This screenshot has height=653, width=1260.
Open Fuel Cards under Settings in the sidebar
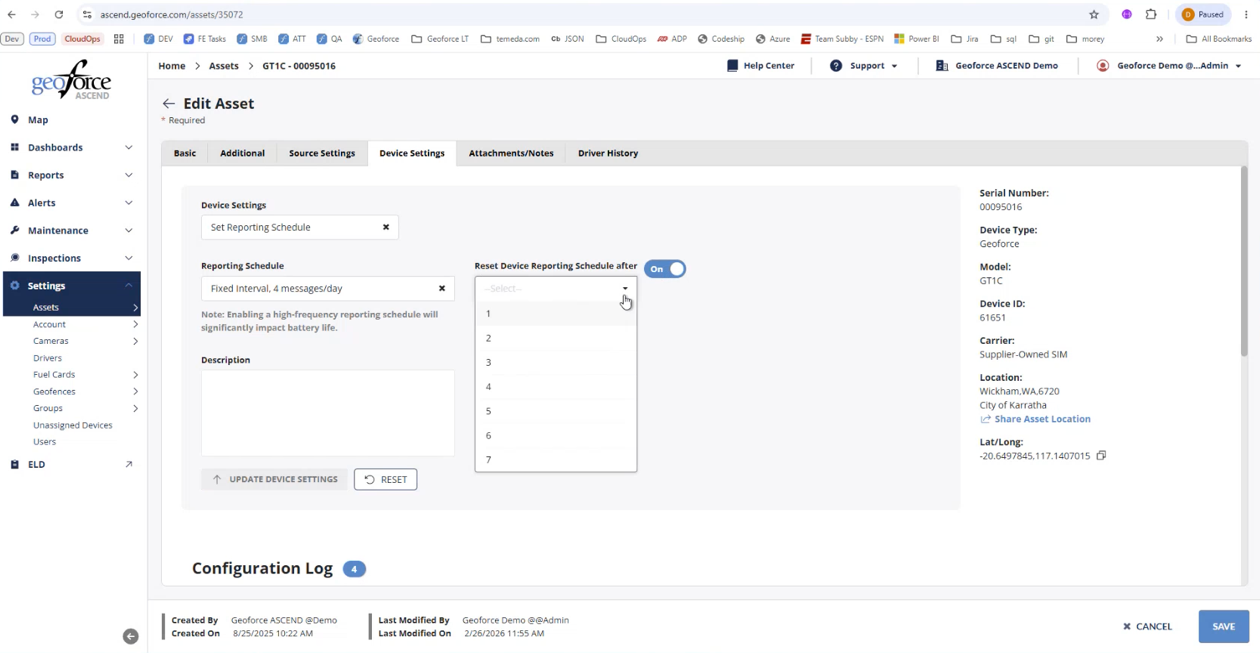pyautogui.click(x=54, y=374)
